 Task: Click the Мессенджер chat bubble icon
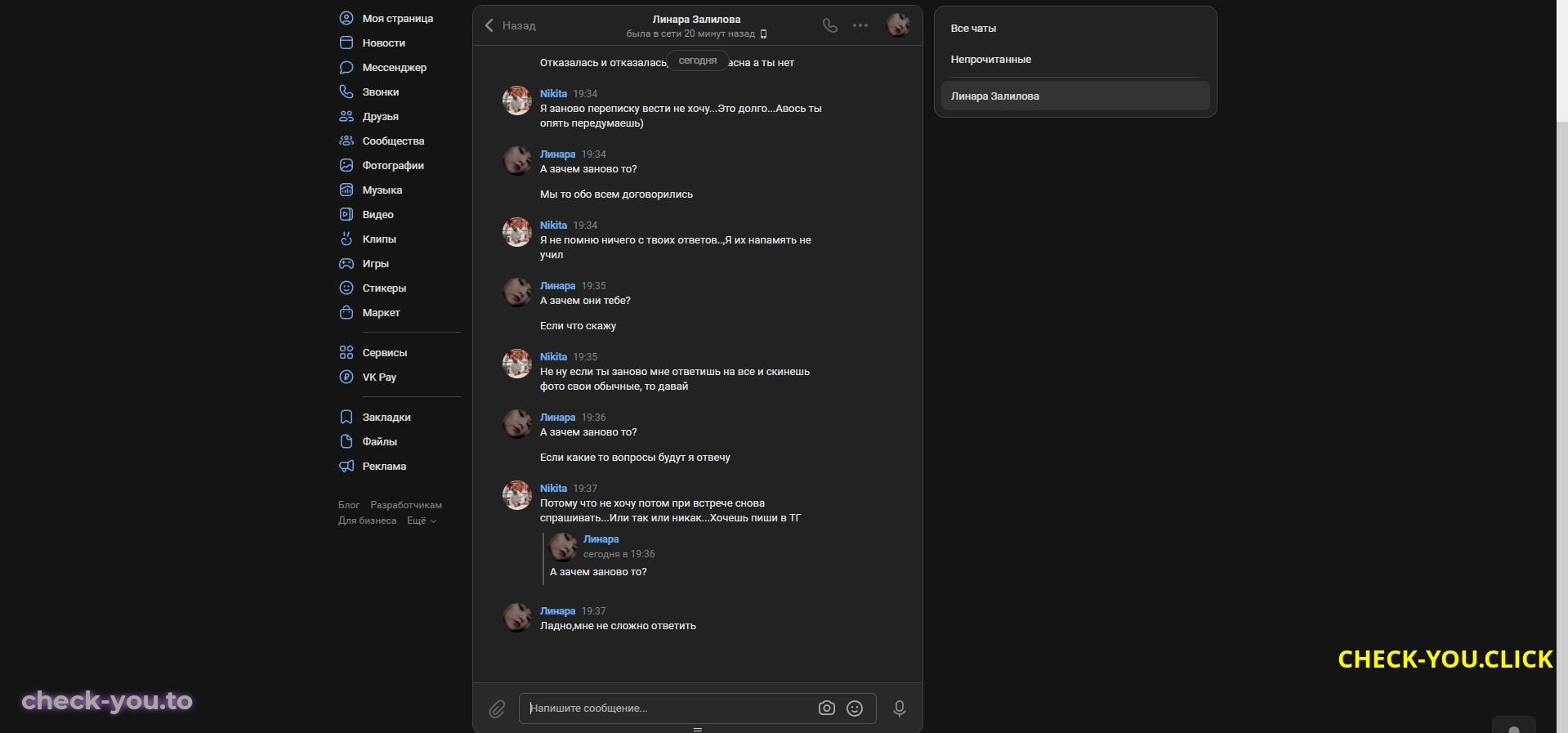346,67
